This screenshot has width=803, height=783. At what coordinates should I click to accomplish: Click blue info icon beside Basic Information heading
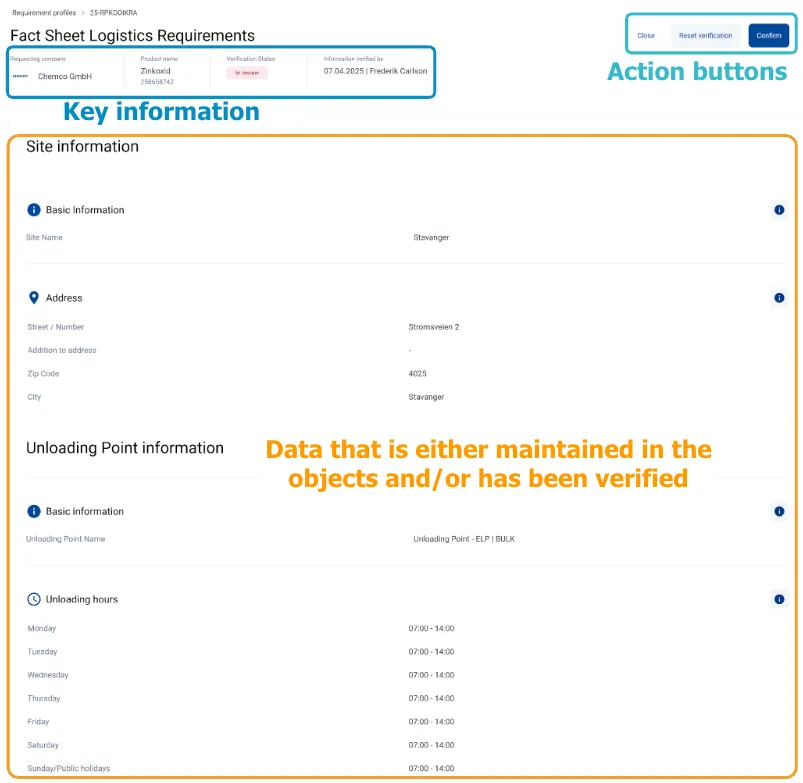[x=34, y=210]
